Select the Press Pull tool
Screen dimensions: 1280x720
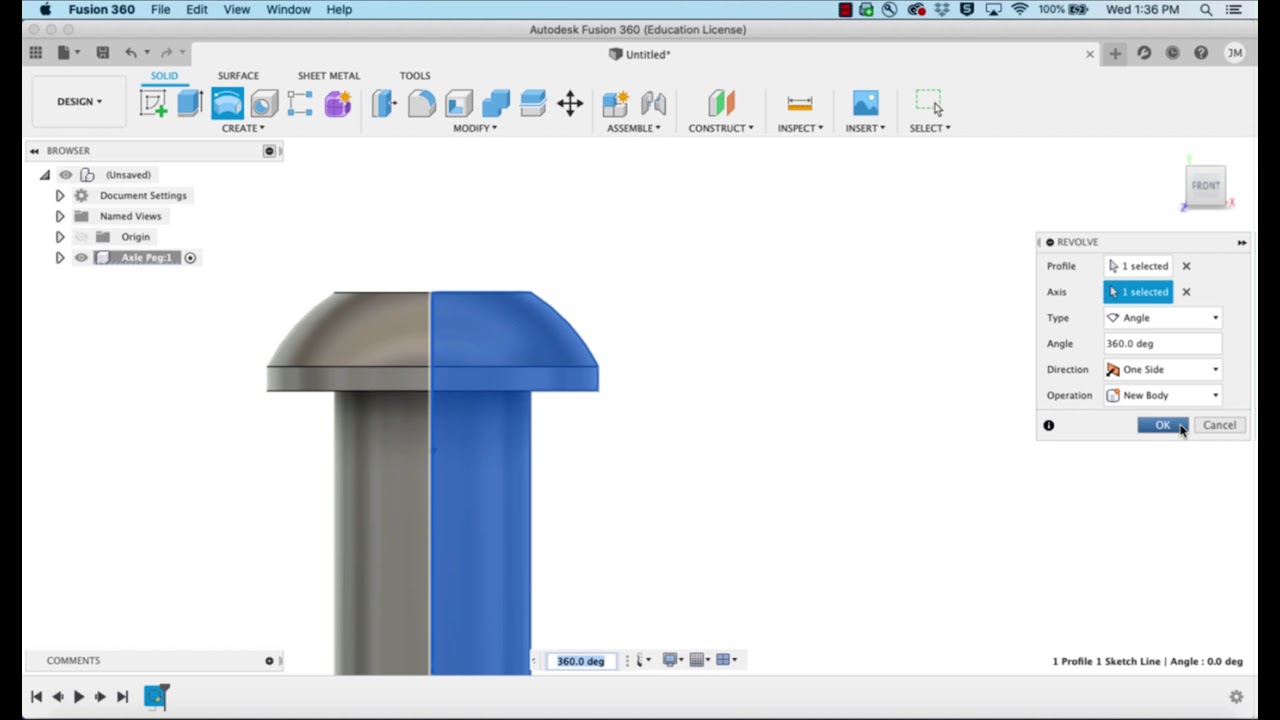[x=384, y=103]
